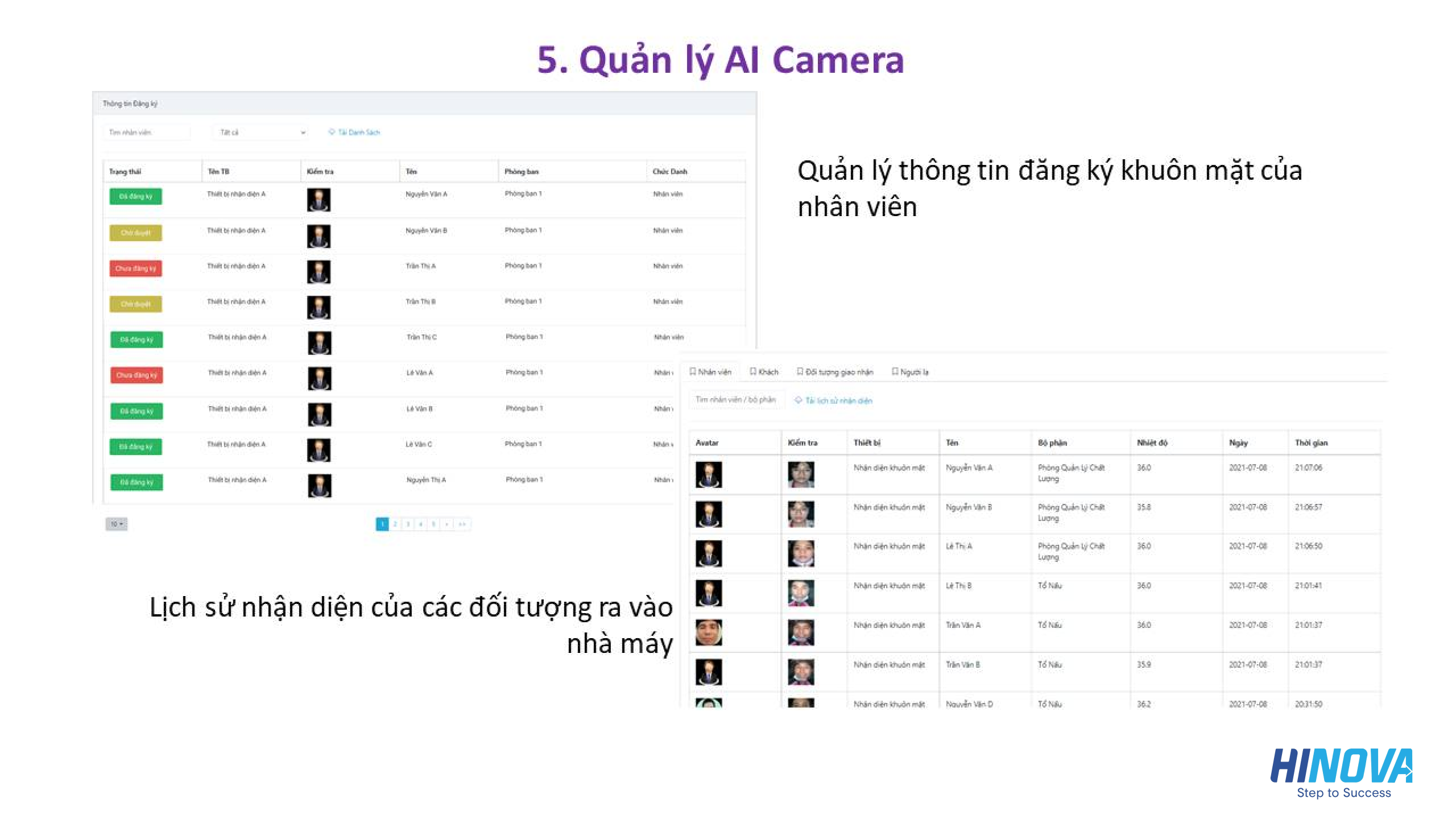
Task: Click the yellow Chờ duyệt status for Nguyễn Văn B
Action: [x=135, y=233]
